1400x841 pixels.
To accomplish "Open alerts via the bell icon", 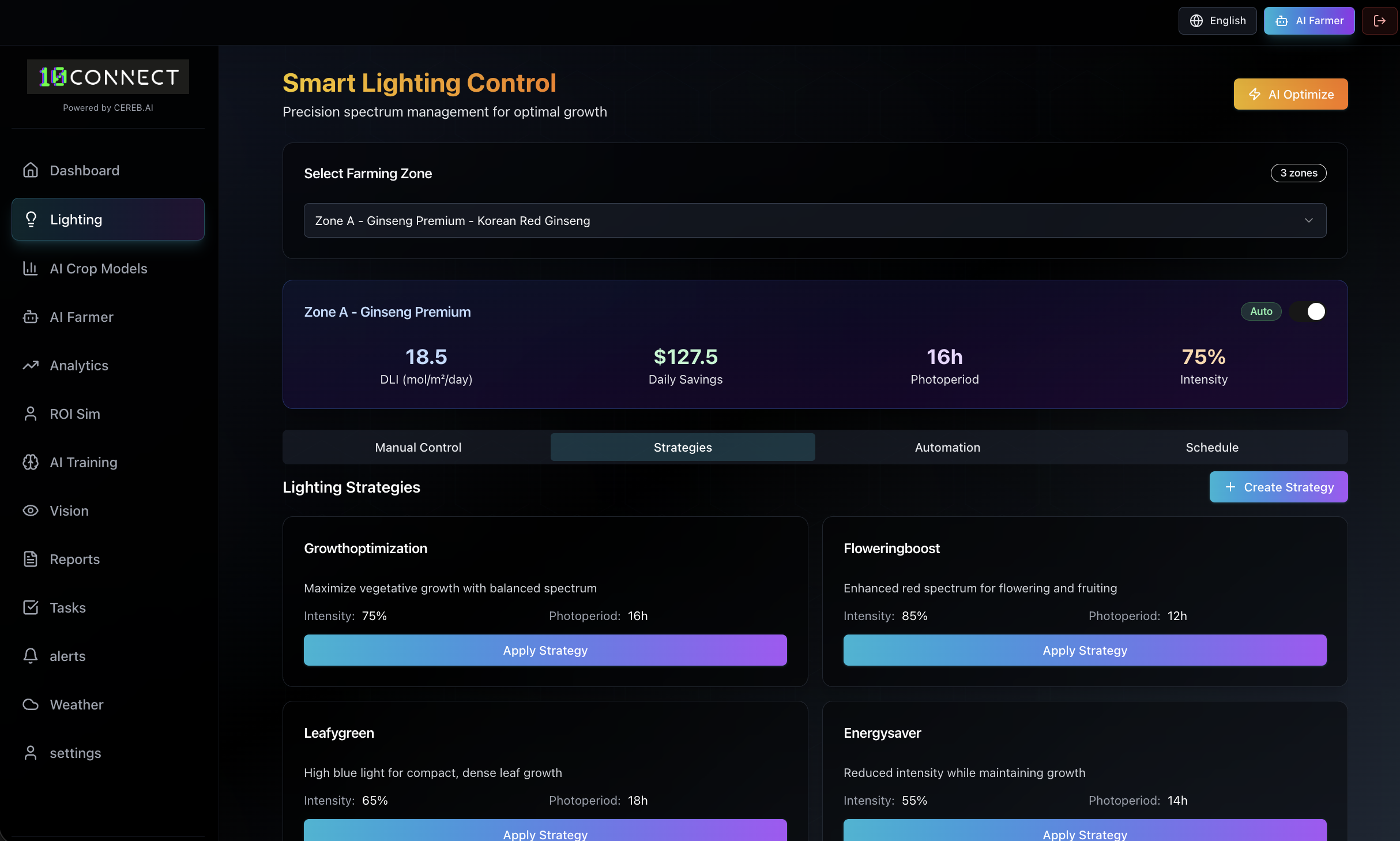I will click(x=31, y=656).
